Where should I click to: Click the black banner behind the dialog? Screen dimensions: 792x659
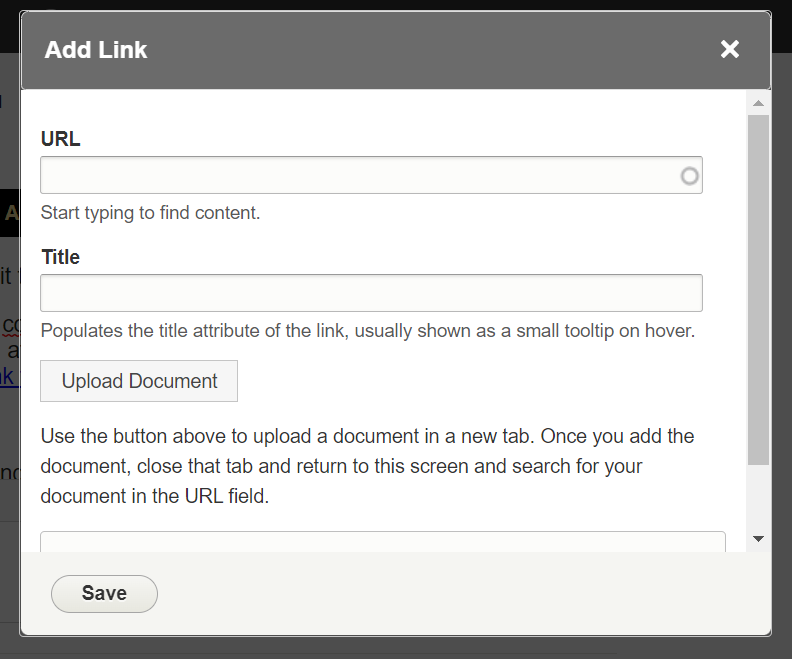pos(9,213)
